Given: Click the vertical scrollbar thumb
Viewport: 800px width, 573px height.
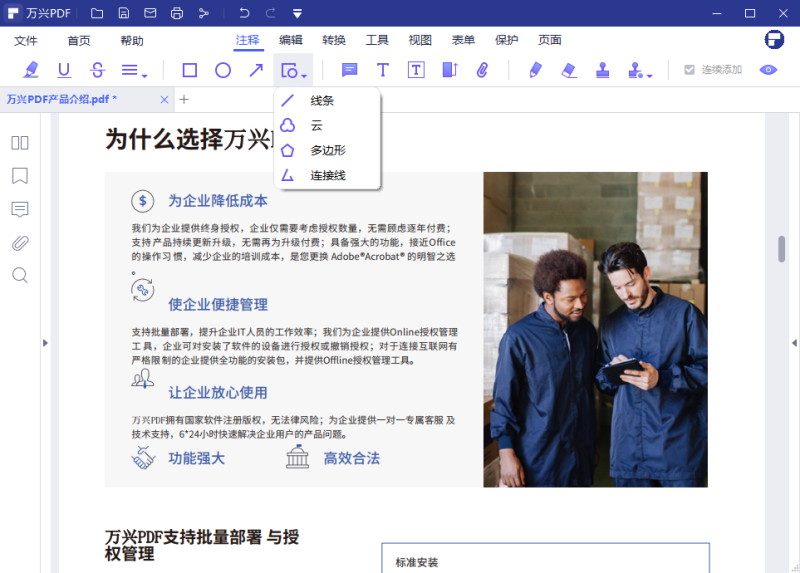Looking at the screenshot, I should coord(781,249).
